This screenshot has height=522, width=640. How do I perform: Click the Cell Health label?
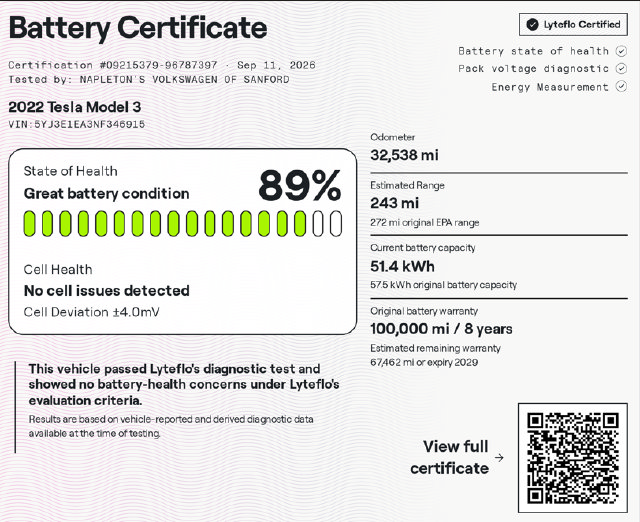tap(58, 269)
